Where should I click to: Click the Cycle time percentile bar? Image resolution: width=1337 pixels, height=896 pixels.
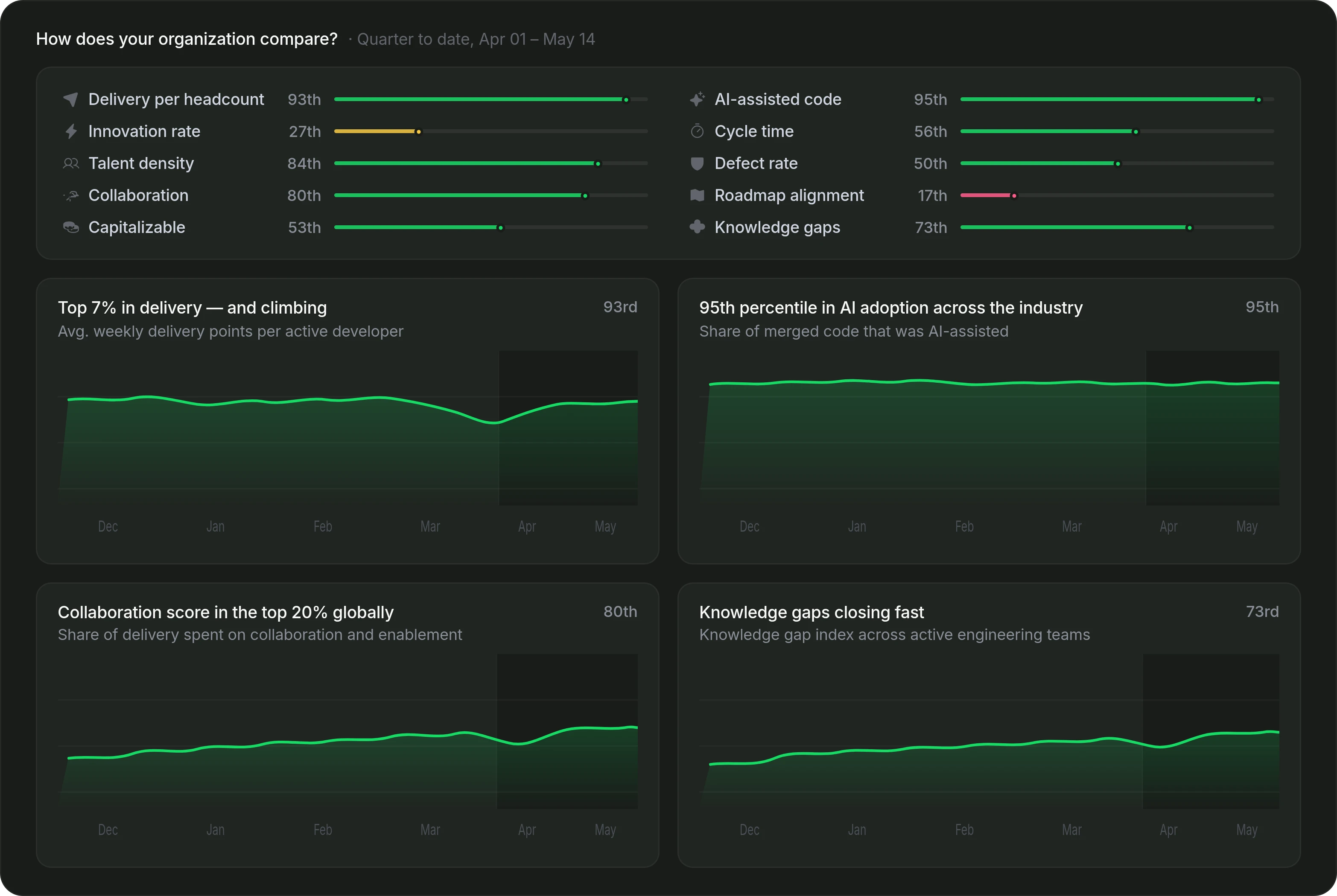(x=1117, y=131)
